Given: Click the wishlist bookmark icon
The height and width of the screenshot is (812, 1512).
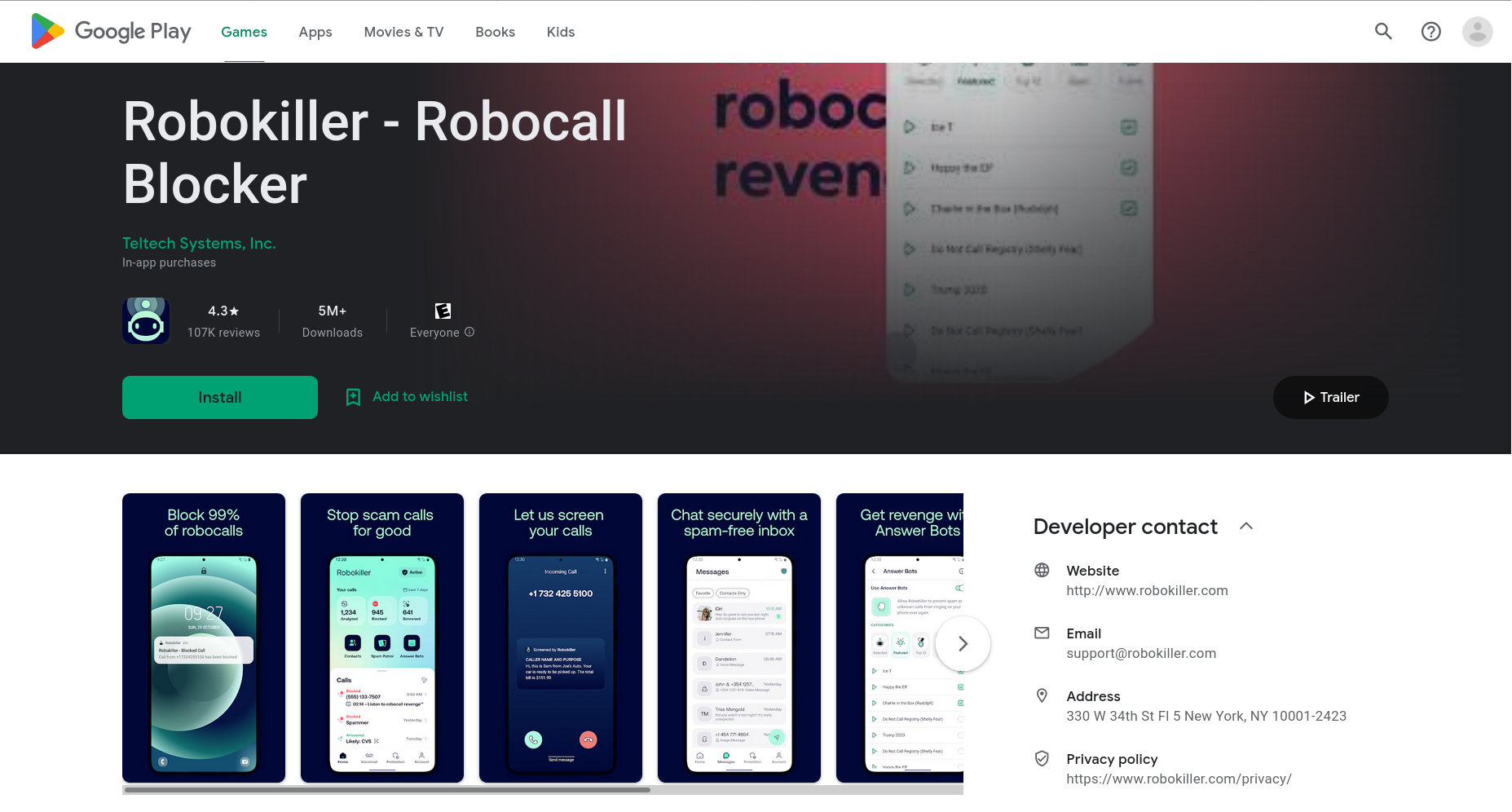Looking at the screenshot, I should [x=353, y=397].
